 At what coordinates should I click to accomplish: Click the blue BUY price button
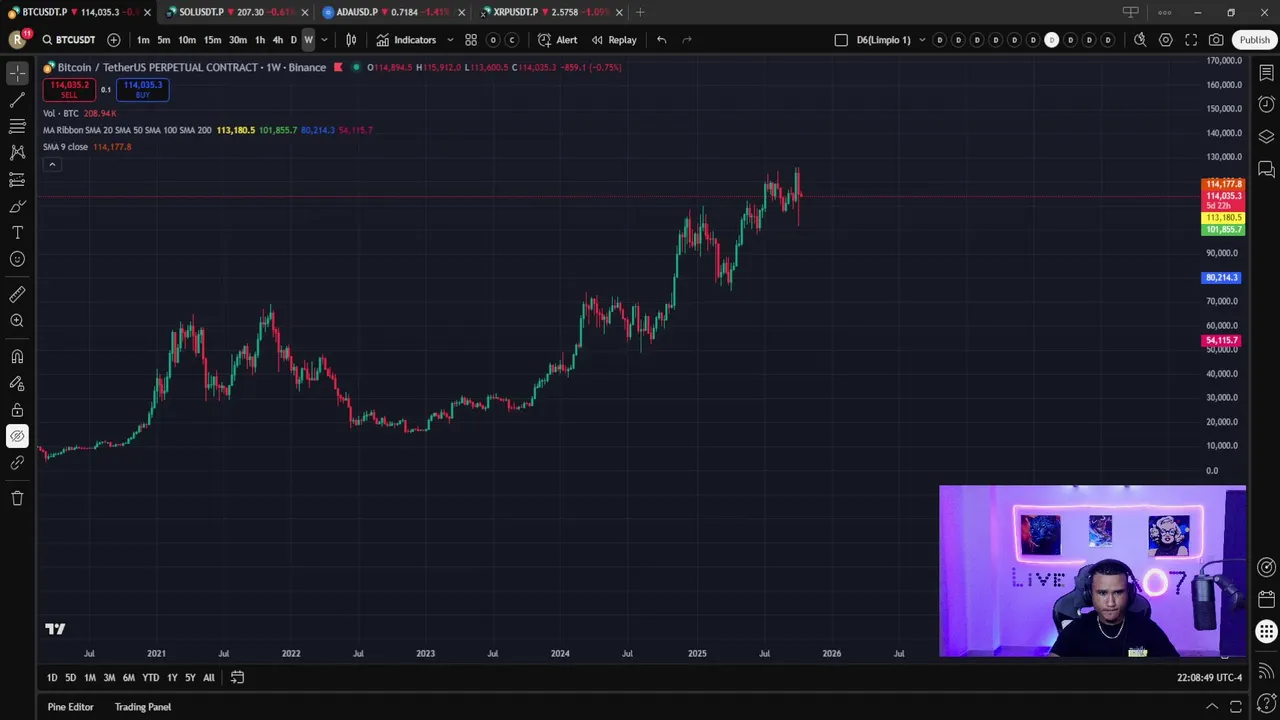pos(142,89)
